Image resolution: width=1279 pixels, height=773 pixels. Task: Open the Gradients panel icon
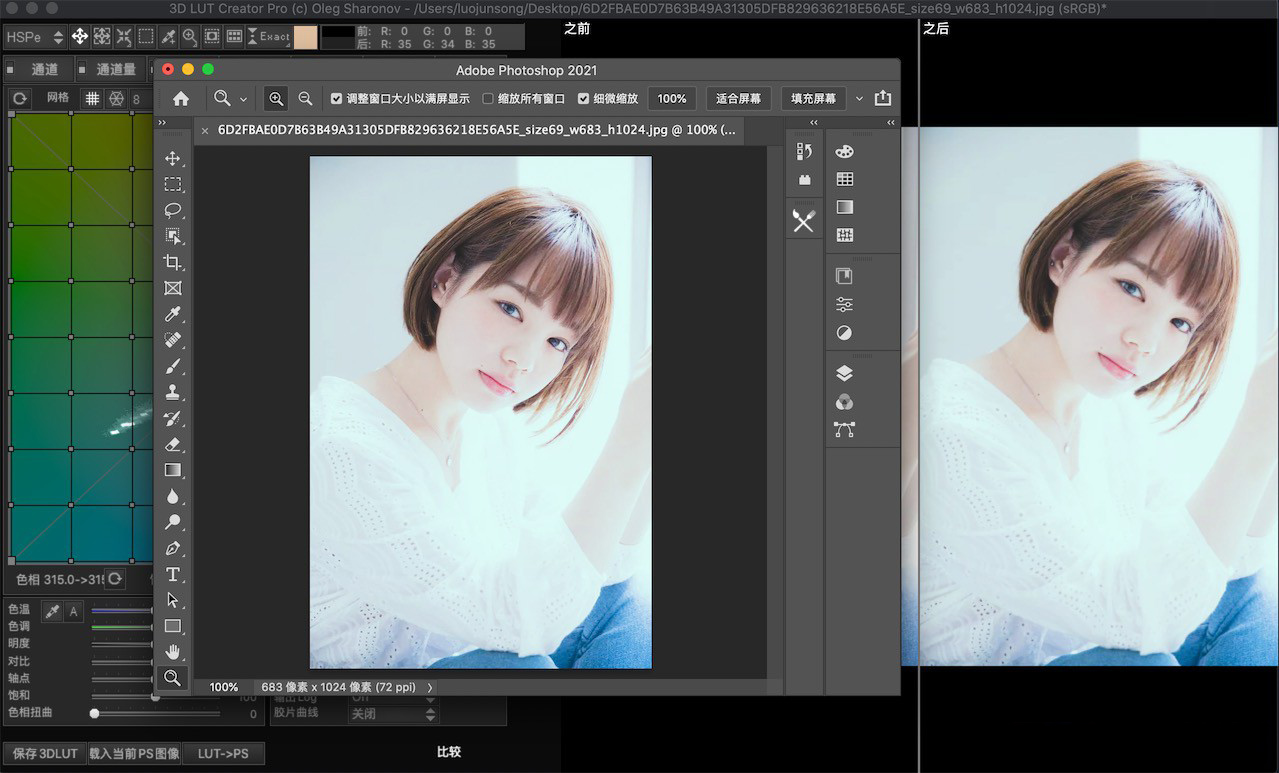click(844, 207)
